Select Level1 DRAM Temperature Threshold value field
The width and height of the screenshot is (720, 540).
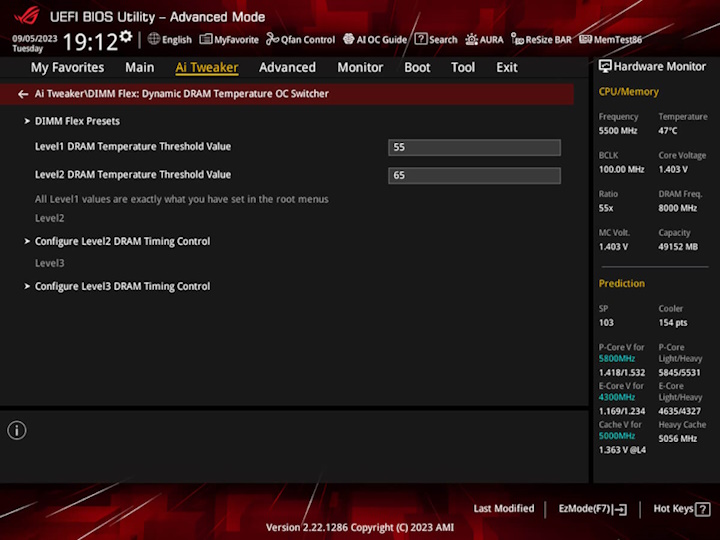tap(474, 147)
